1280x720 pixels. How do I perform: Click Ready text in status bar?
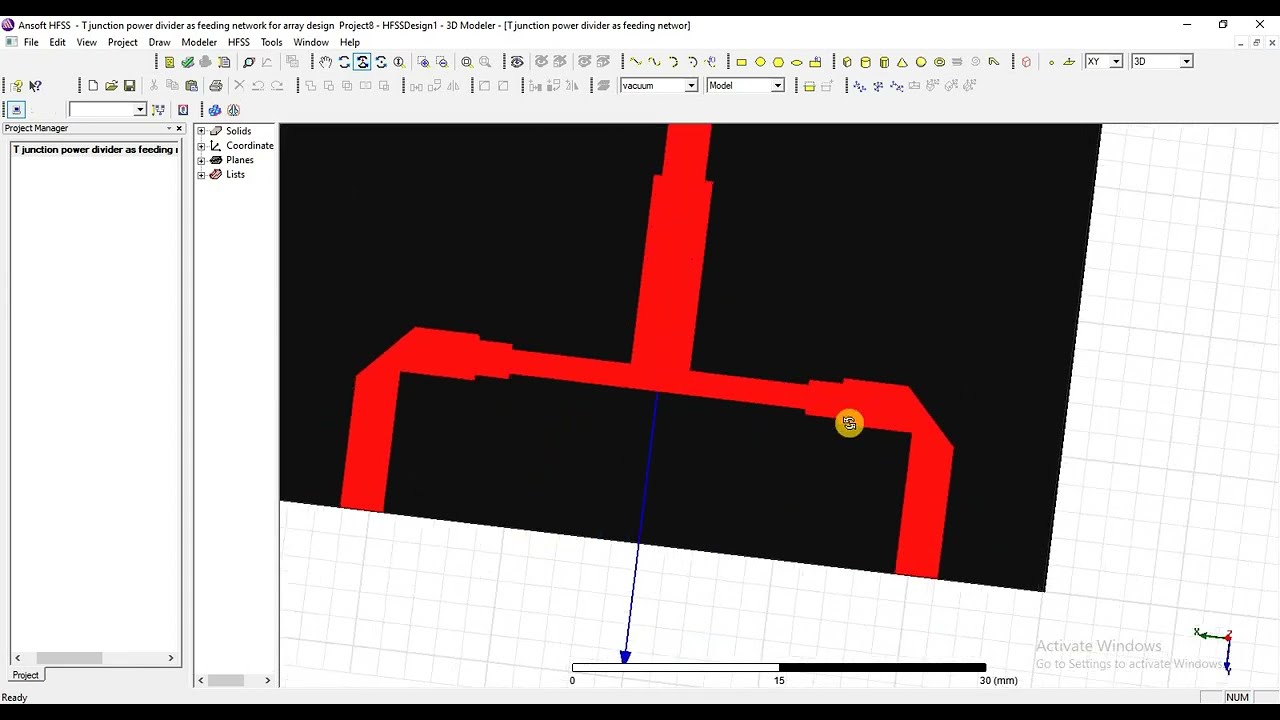click(15, 698)
